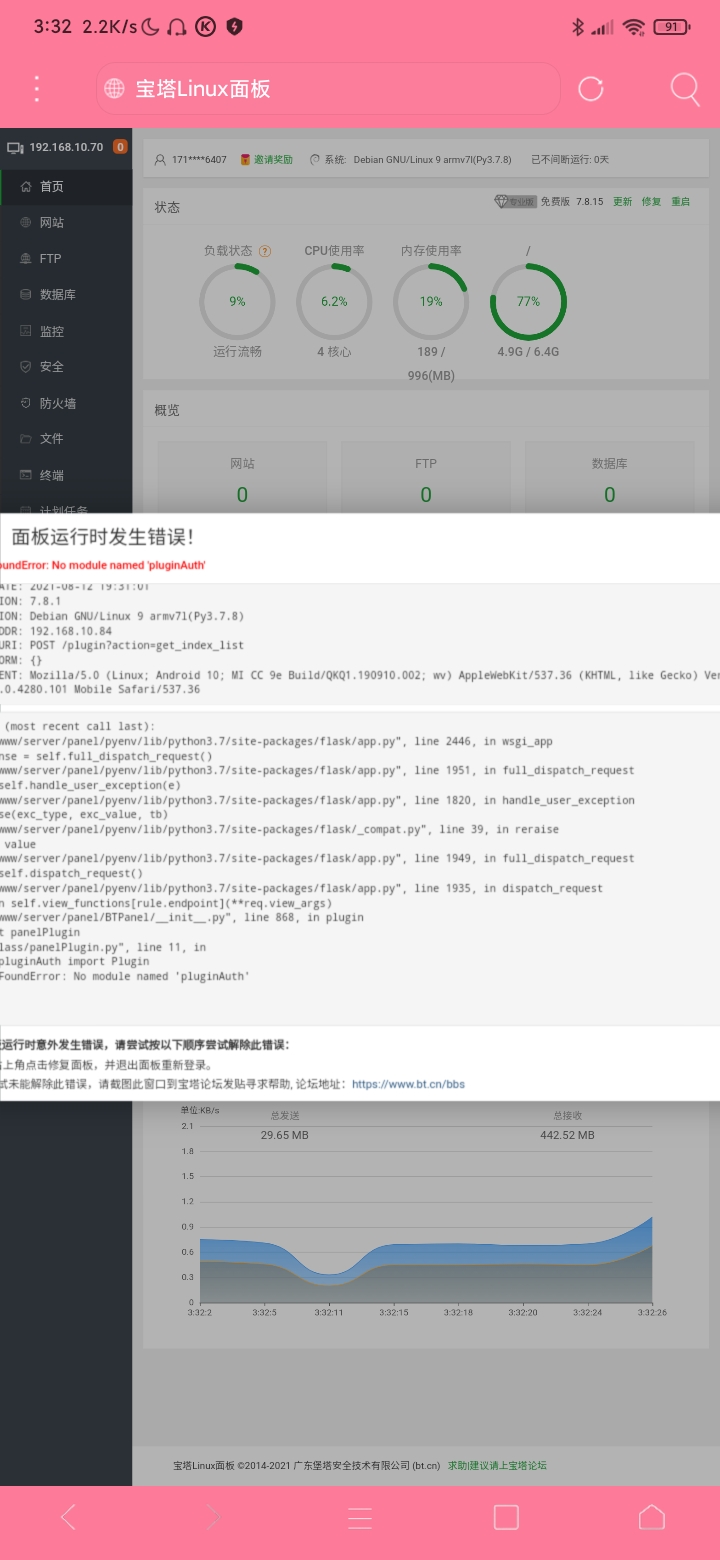Click the question icon beside 负载状态
This screenshot has width=720, height=1560.
click(265, 252)
